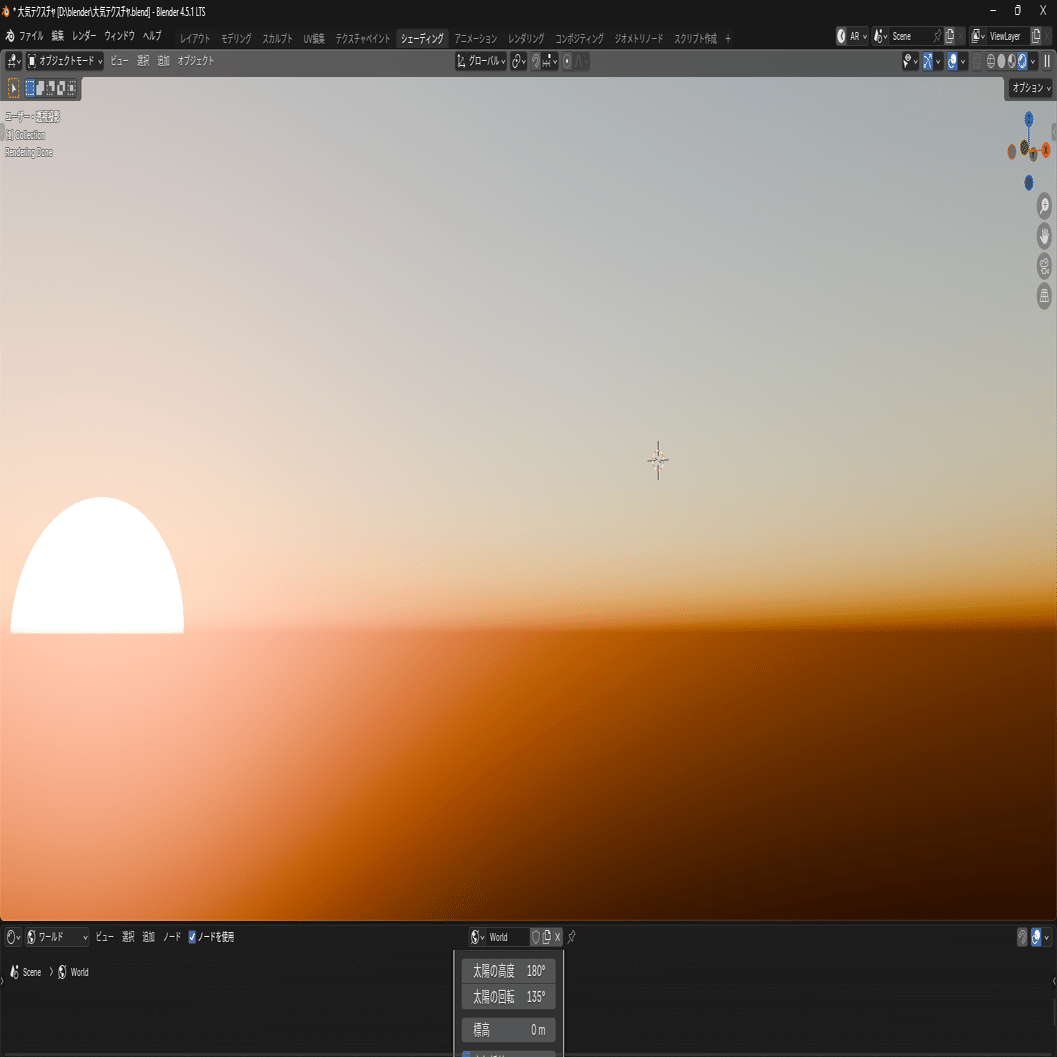This screenshot has height=1057, width=1057.
Task: Toggle proportional editing
Action: (568, 62)
